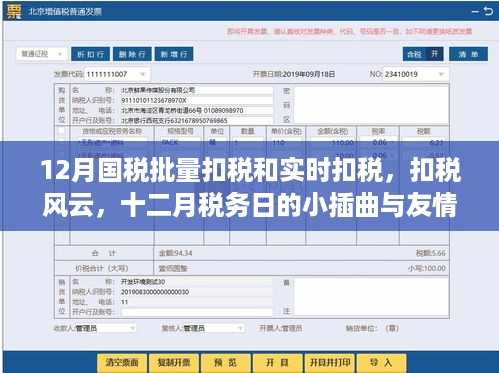The image size is (499, 373).
Task: Check the header checkbox of goods table
Action: [61, 131]
